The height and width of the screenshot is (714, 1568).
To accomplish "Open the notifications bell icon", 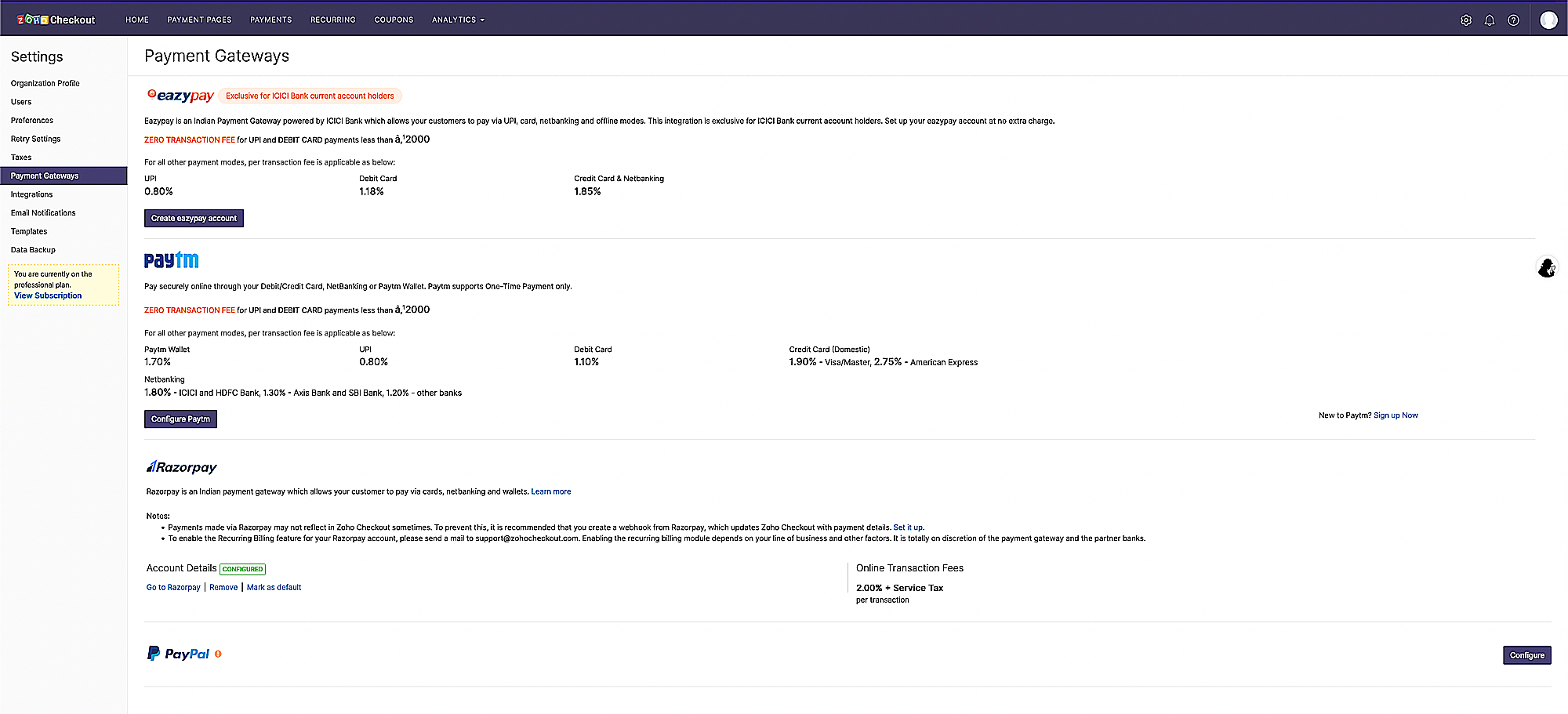I will 1490,20.
